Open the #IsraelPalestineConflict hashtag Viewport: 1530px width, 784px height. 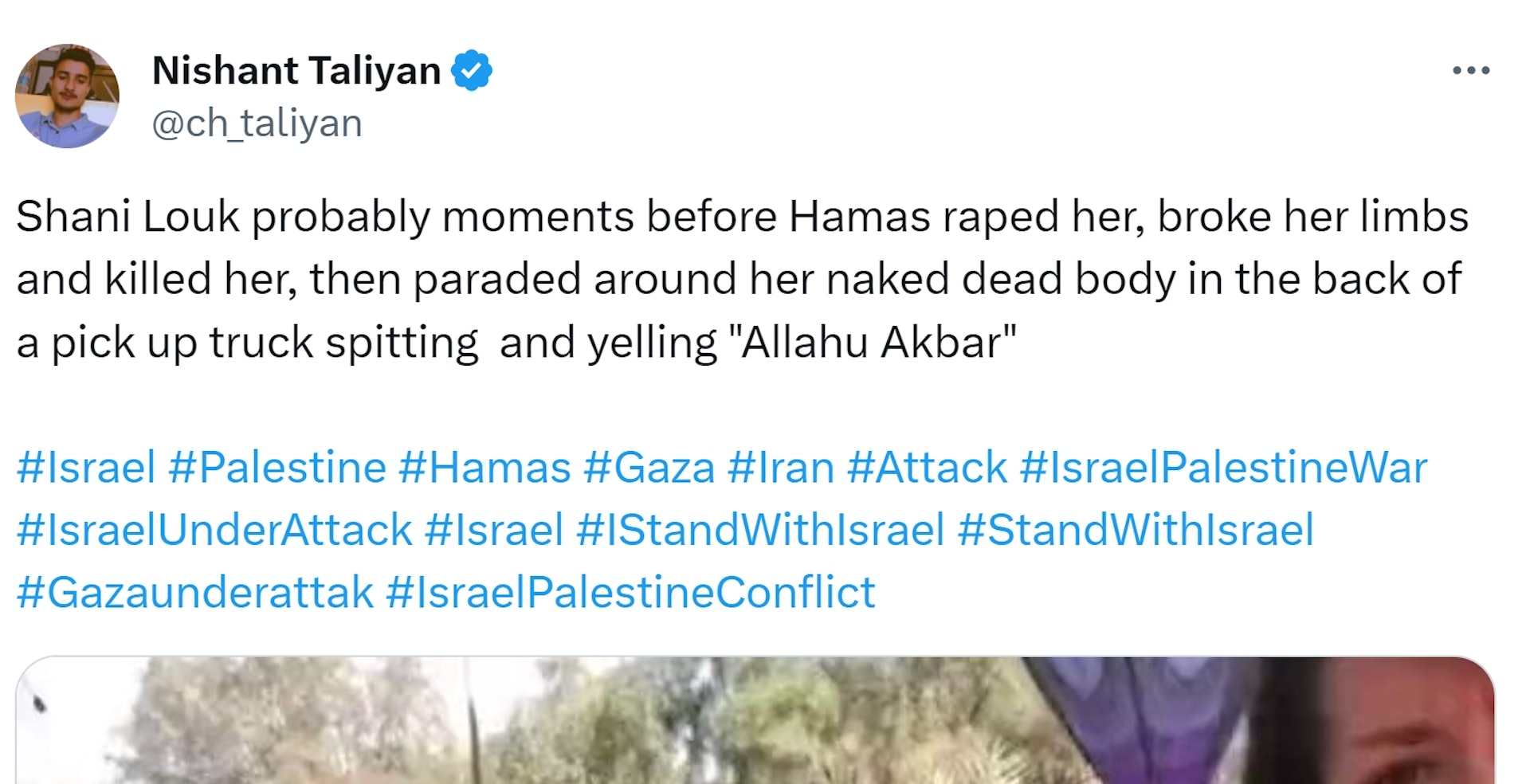coord(630,593)
